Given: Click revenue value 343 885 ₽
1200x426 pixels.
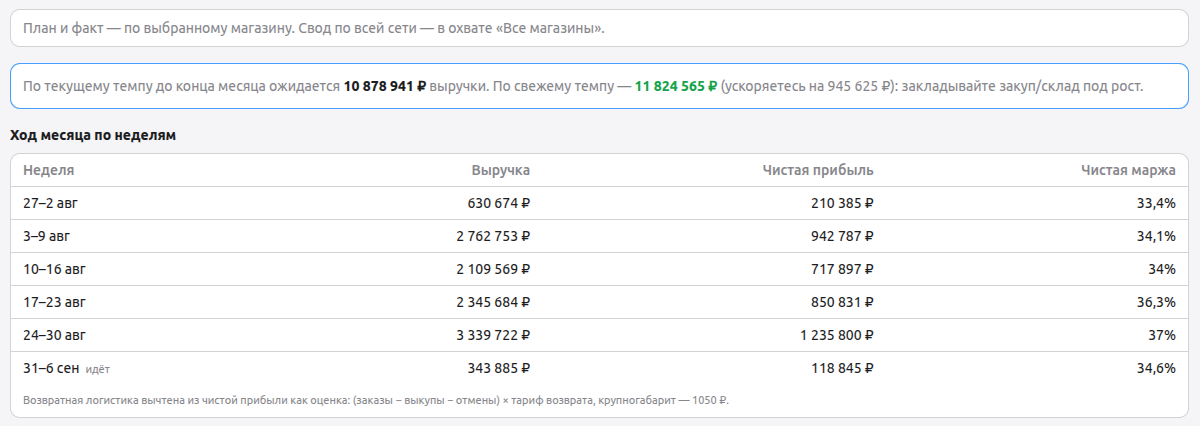Looking at the screenshot, I should pyautogui.click(x=499, y=368).
